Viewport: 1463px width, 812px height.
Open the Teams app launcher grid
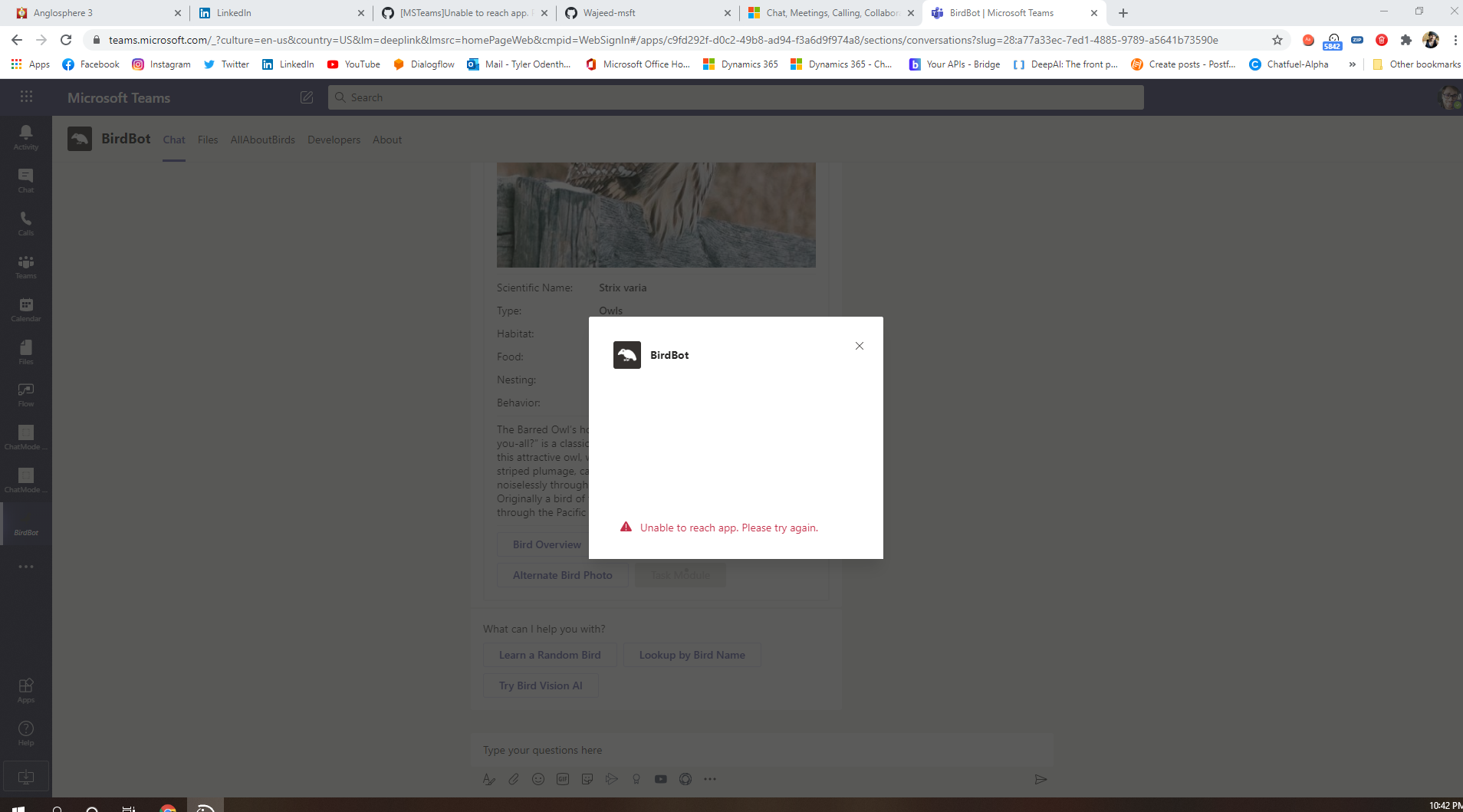pyautogui.click(x=26, y=97)
